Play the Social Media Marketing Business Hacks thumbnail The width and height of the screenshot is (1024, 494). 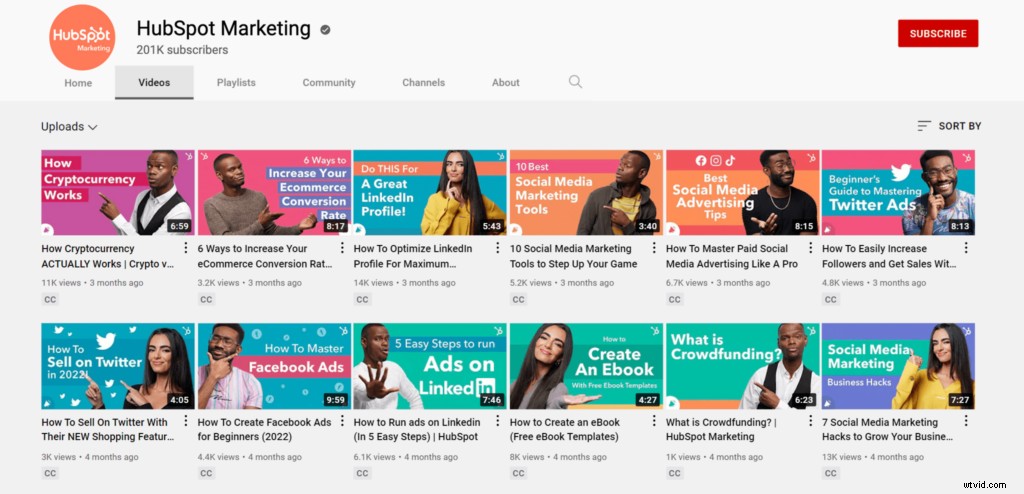coord(898,366)
